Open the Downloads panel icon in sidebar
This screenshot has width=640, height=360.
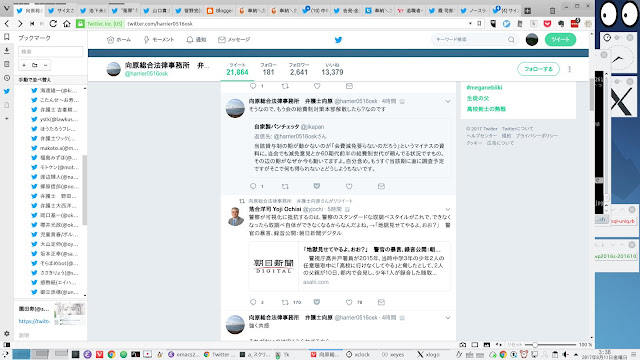pos(7,51)
